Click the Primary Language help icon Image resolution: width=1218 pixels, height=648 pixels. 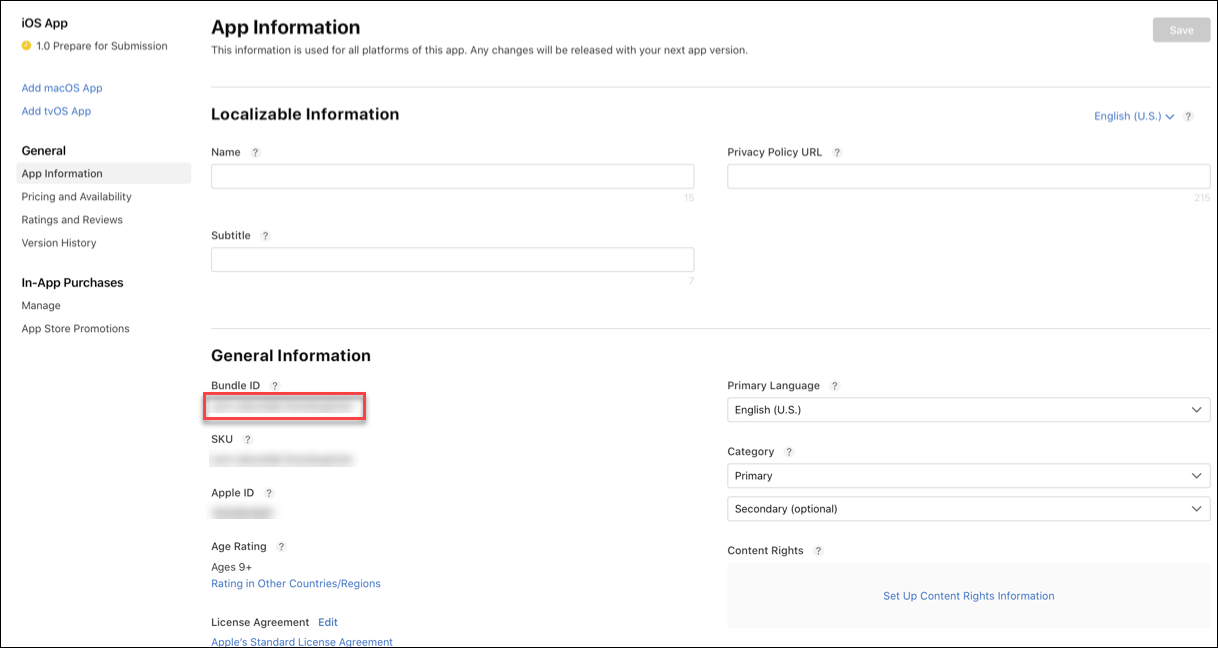click(834, 386)
